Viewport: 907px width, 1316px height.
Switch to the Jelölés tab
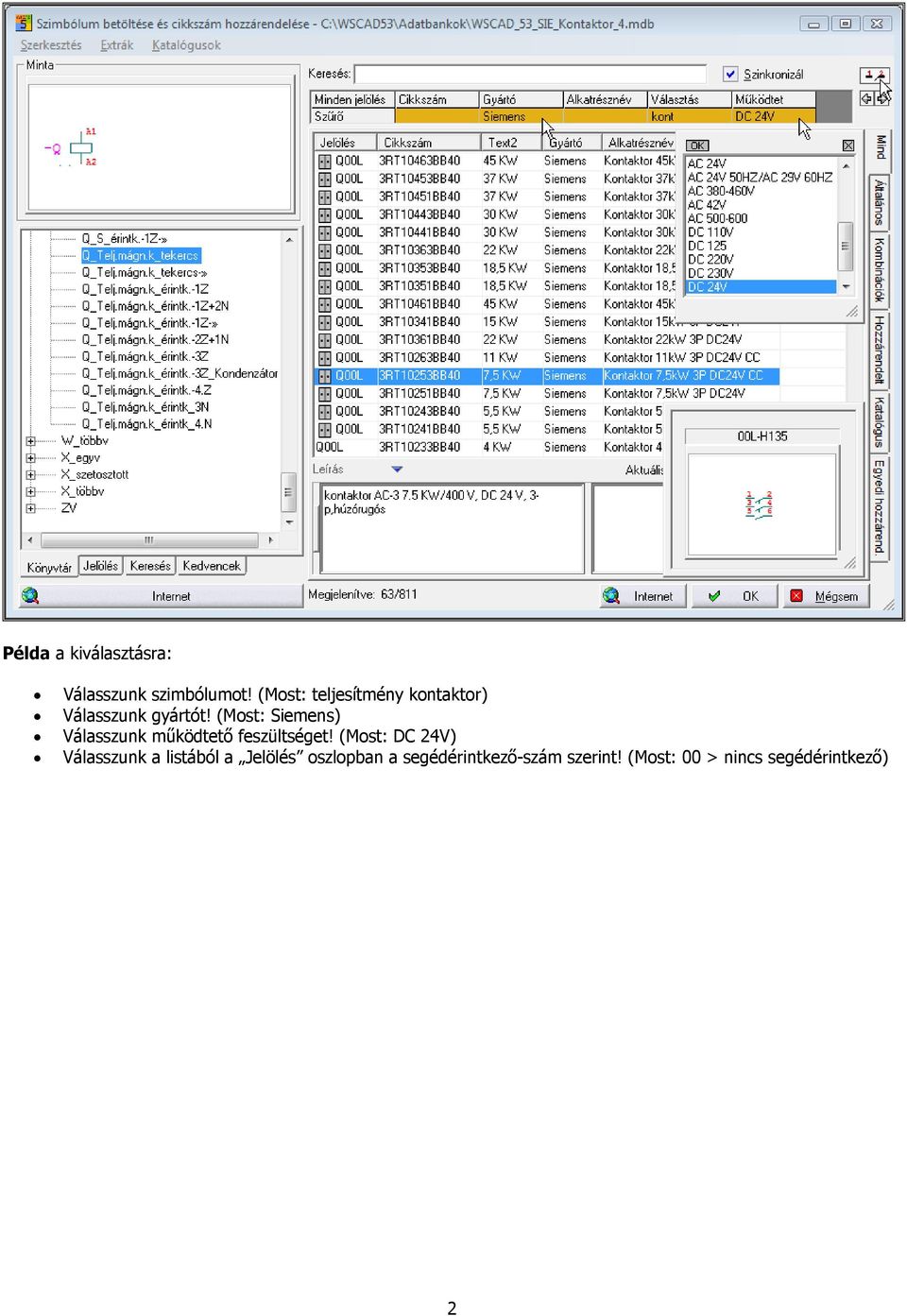pos(101,566)
